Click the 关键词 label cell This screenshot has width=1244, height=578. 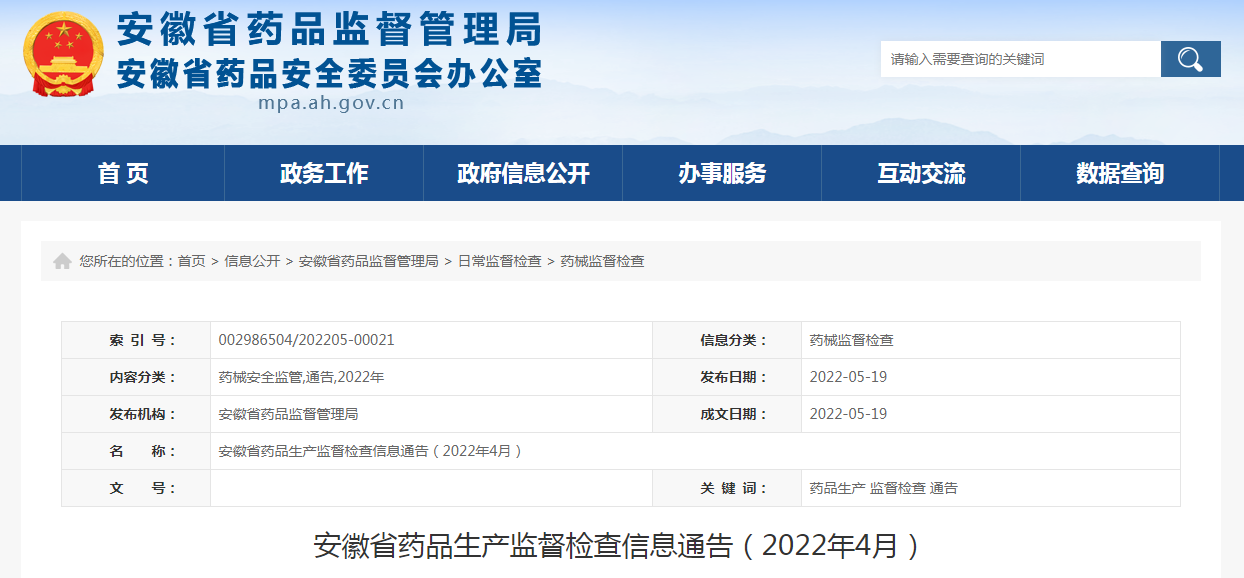click(x=727, y=488)
